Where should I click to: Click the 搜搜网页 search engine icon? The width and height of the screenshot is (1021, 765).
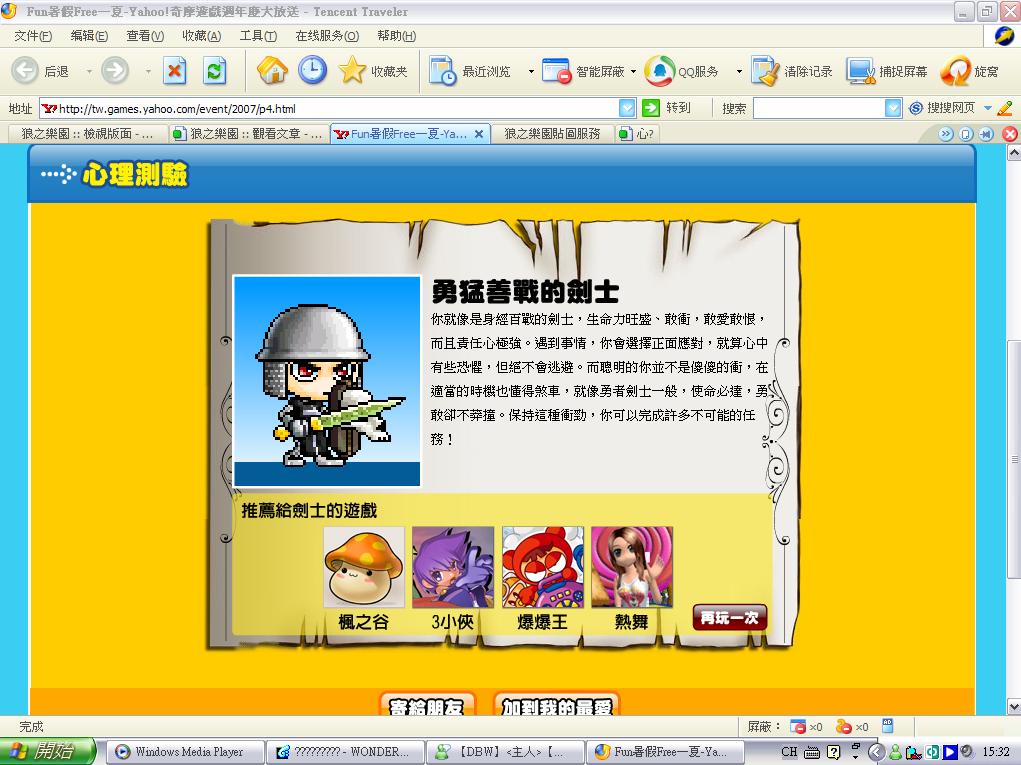click(x=916, y=108)
